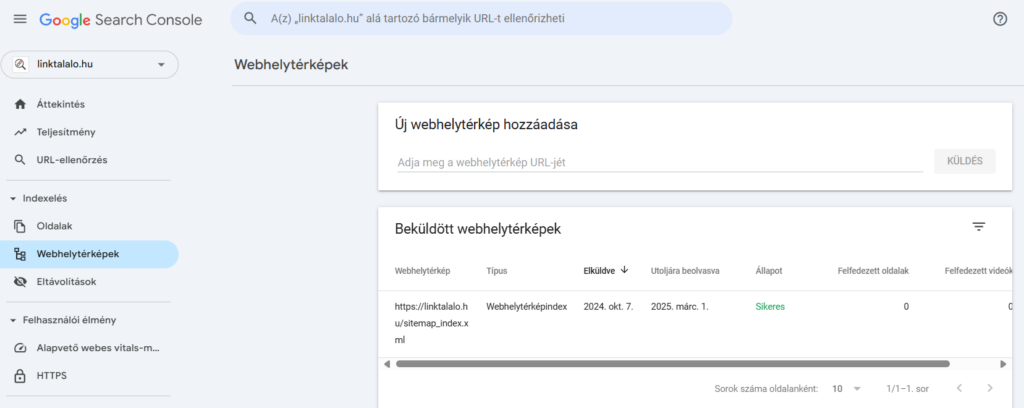Click the horizontal scrollbar left arrow
1024x408 pixels.
(x=387, y=364)
